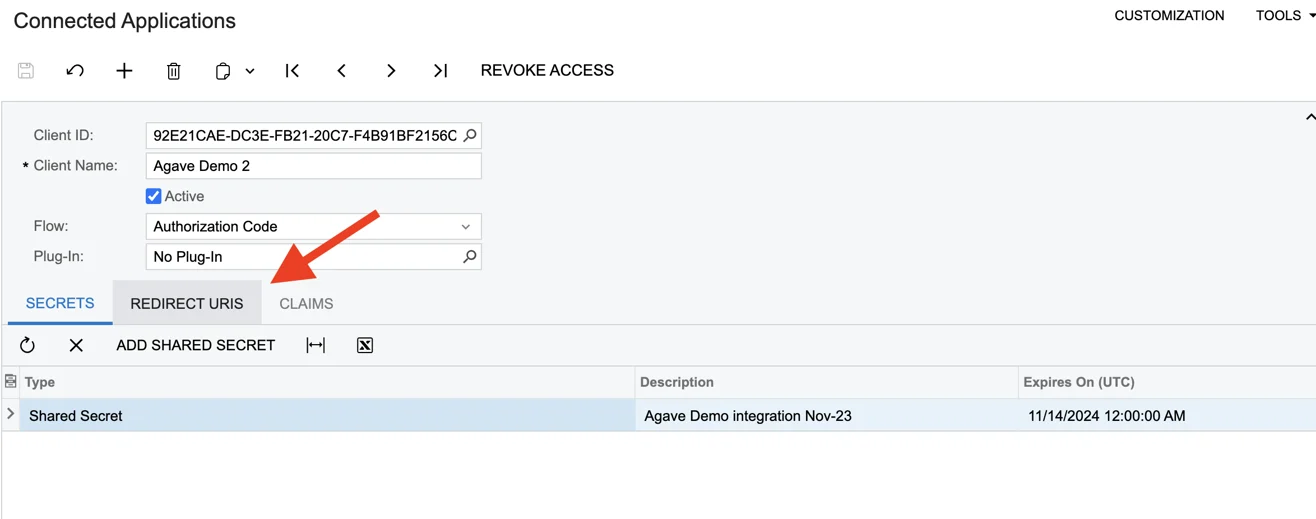Go to first record icon
The image size is (1316, 519).
pos(292,70)
